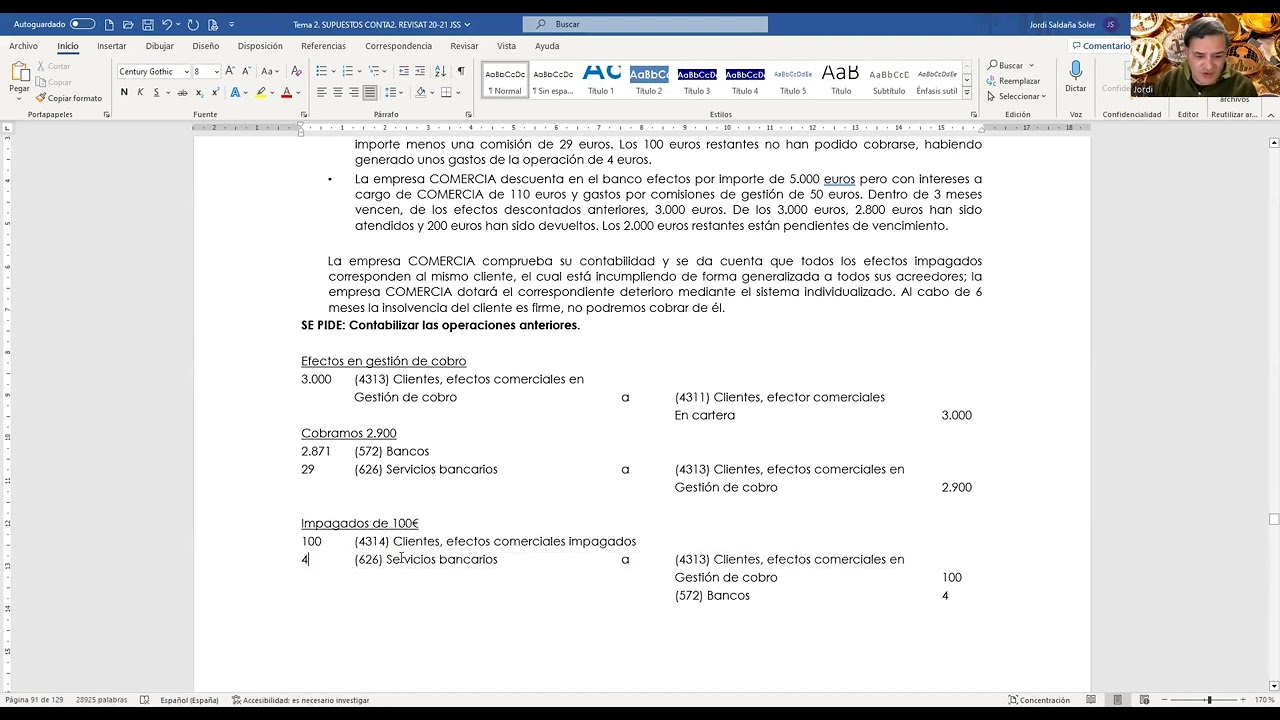Toggle Concentración focus mode in status bar

pyautogui.click(x=1039, y=700)
